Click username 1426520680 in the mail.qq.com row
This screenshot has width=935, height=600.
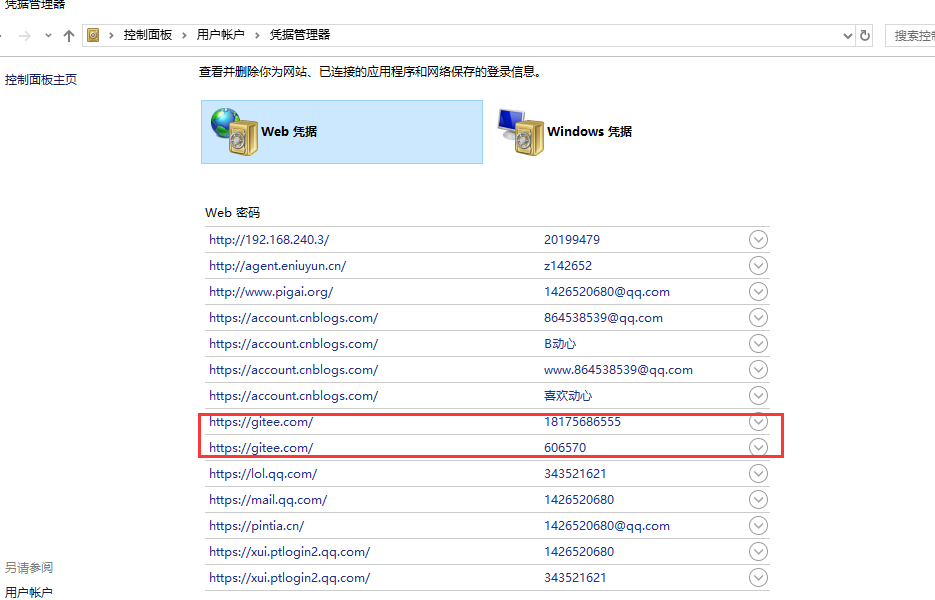click(578, 500)
